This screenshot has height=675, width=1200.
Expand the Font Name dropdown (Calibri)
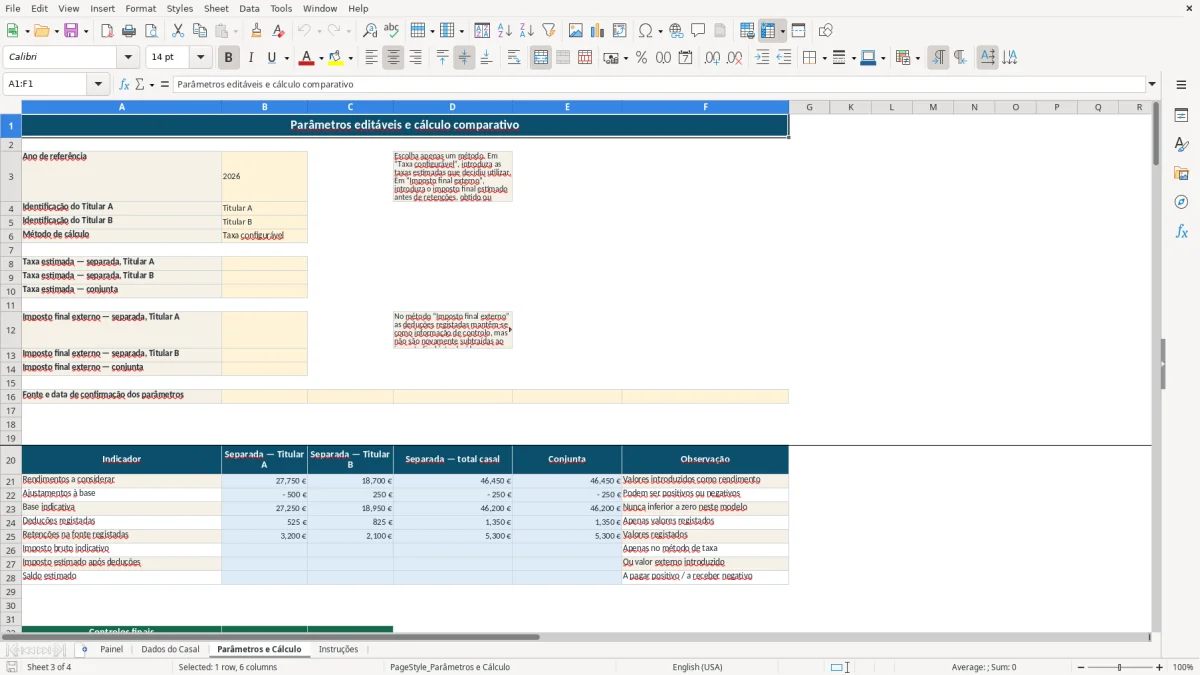[x=127, y=58]
